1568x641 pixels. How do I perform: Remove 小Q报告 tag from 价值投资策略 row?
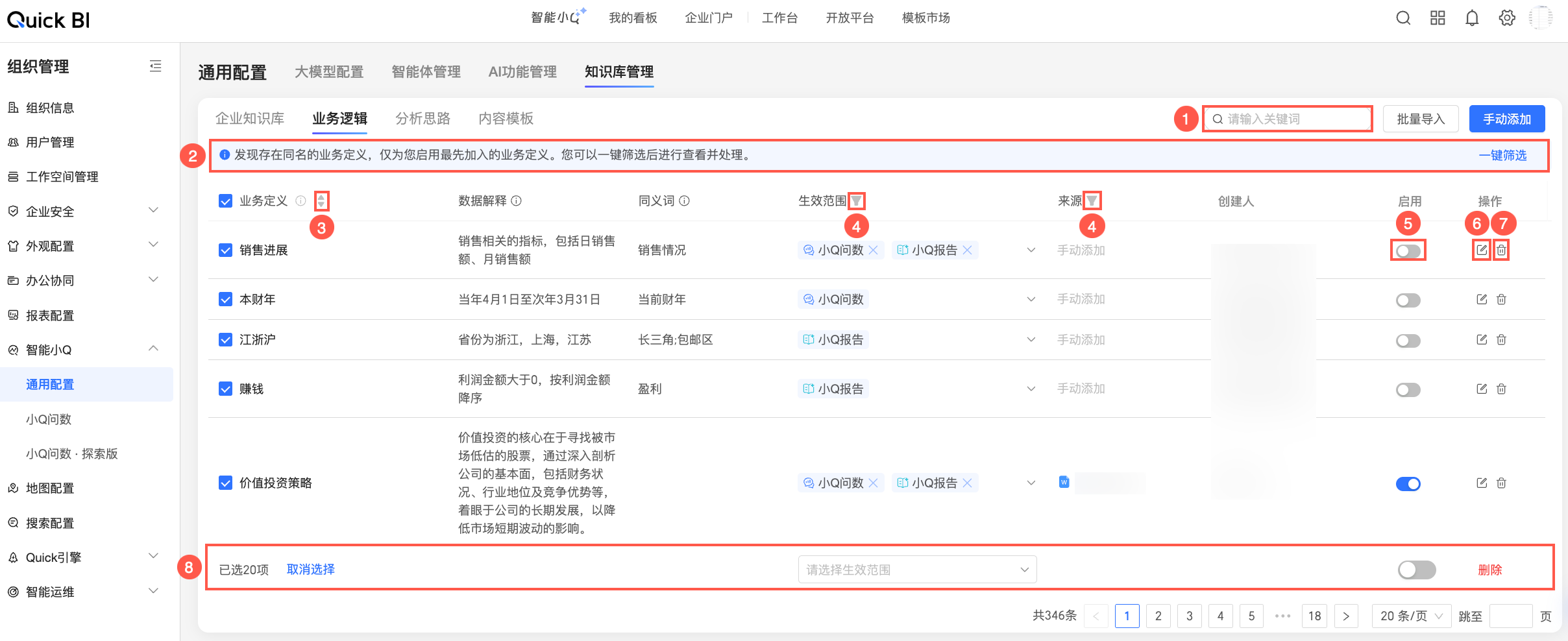point(968,483)
